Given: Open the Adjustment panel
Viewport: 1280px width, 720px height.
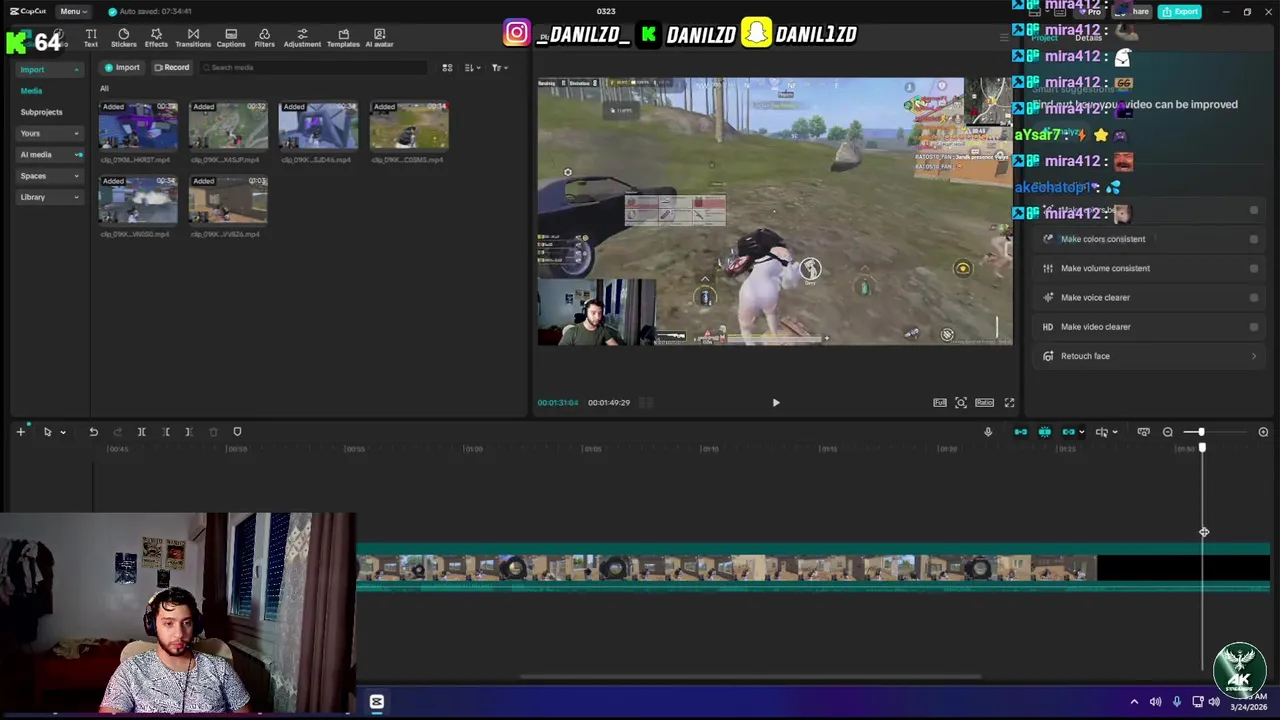Looking at the screenshot, I should pos(302,38).
